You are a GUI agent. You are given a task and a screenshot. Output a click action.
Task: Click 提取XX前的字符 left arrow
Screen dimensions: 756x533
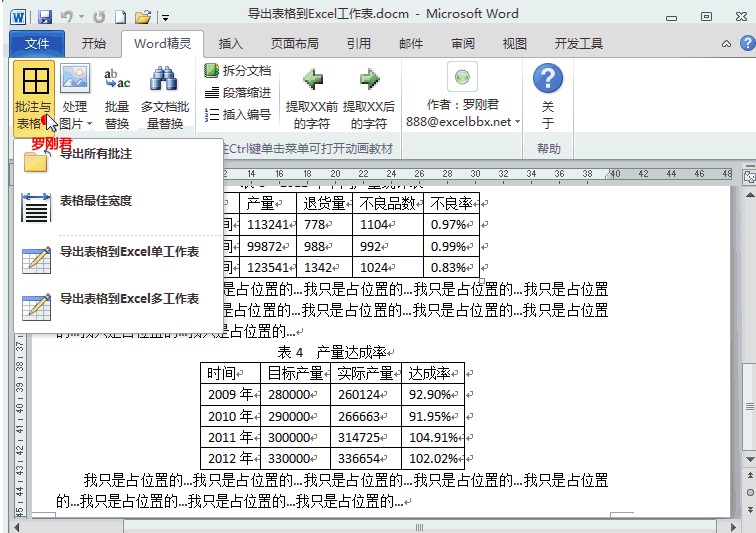(x=312, y=98)
